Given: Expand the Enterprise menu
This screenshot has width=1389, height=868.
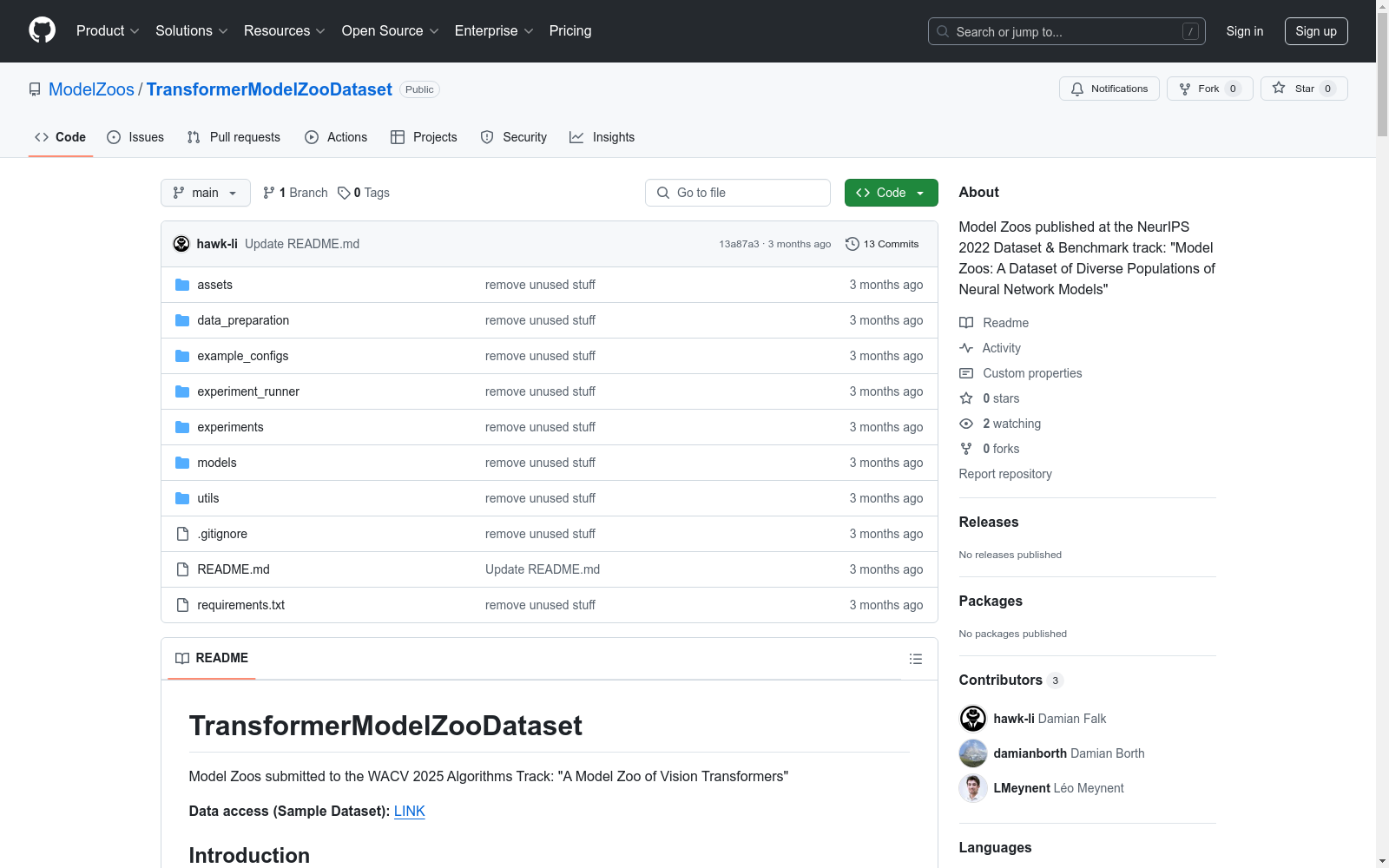Looking at the screenshot, I should click(x=494, y=31).
